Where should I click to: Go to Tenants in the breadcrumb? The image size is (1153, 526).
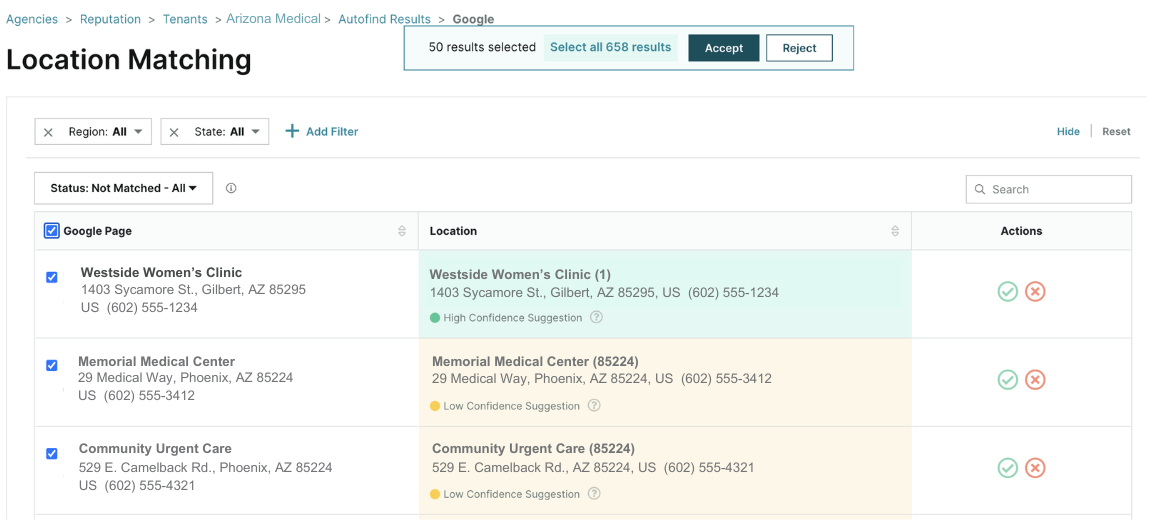pos(185,19)
